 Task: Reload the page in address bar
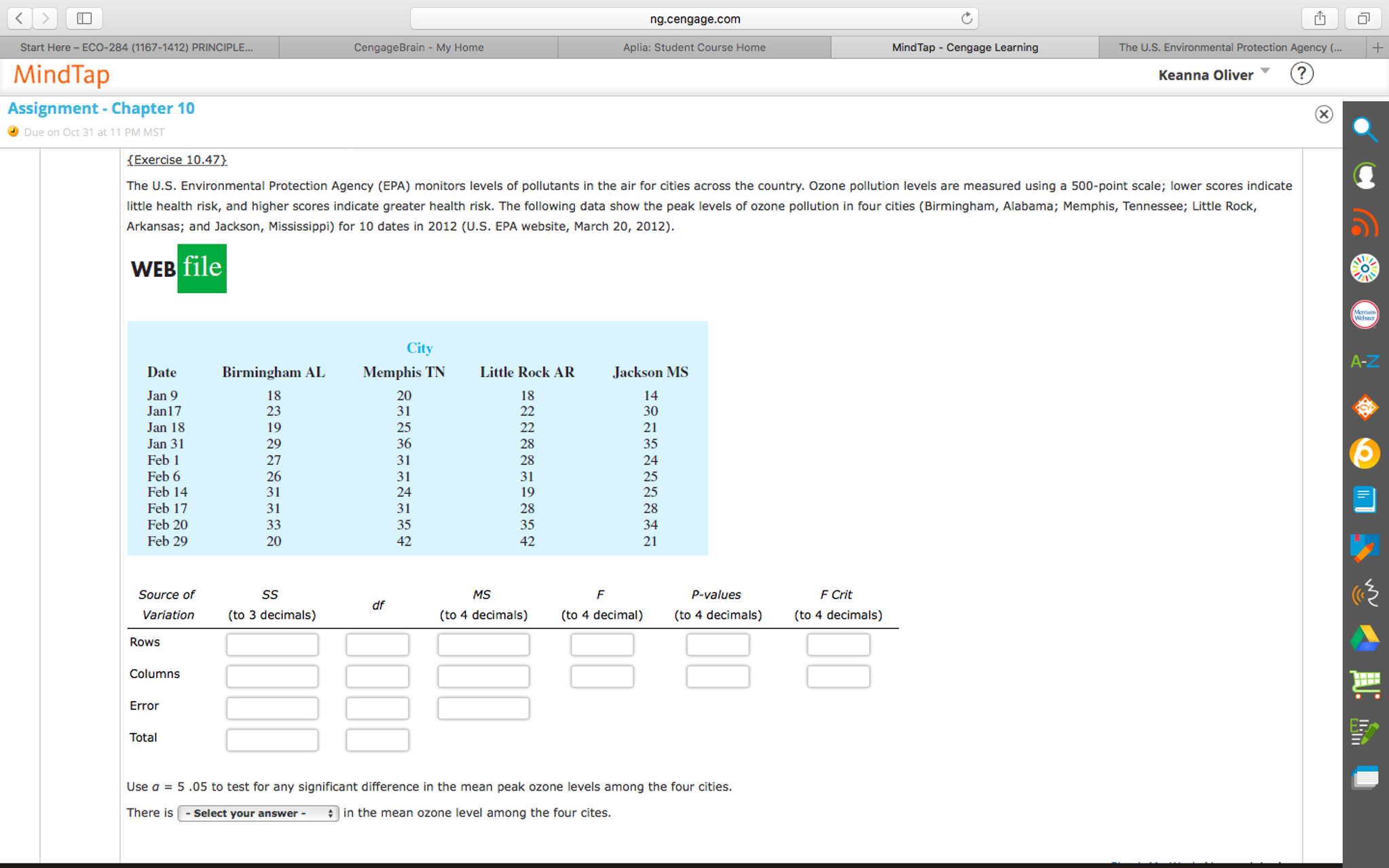pyautogui.click(x=966, y=18)
